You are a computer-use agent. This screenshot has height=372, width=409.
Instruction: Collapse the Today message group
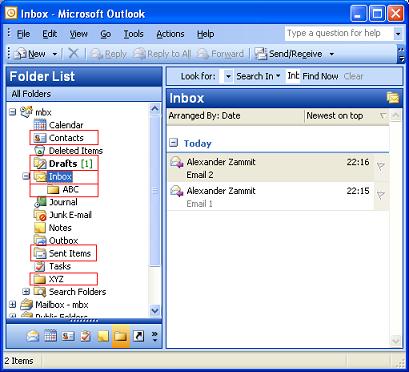point(173,143)
